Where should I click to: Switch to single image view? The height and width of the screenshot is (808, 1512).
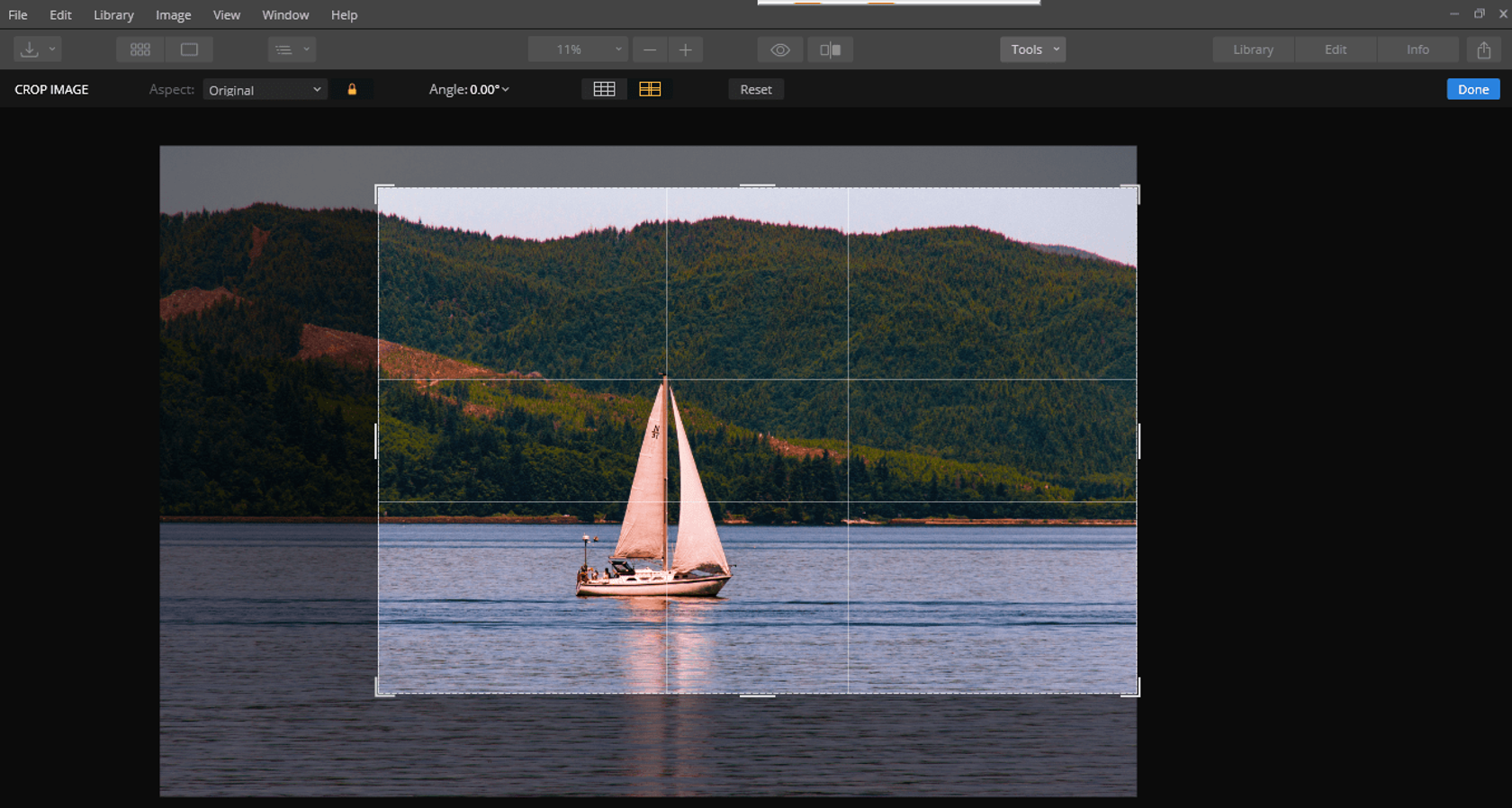tap(189, 49)
